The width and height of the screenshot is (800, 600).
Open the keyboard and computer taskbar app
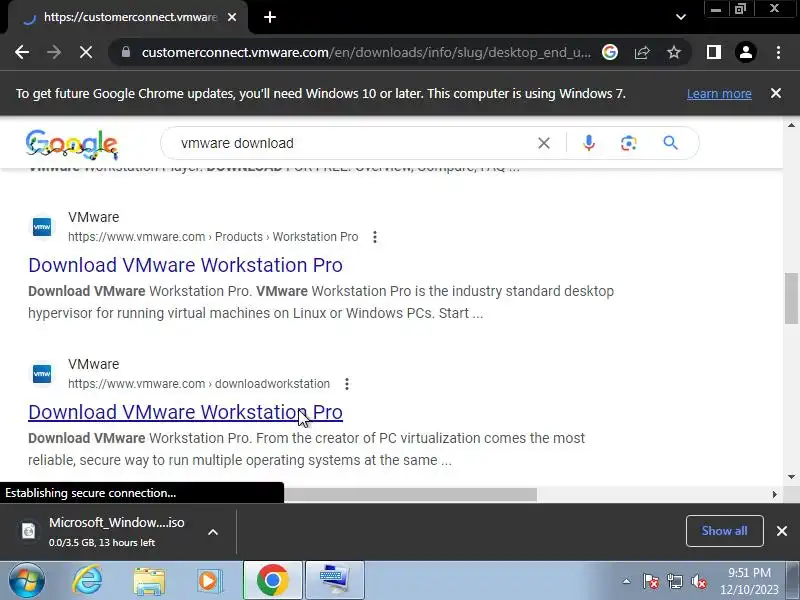(335, 581)
